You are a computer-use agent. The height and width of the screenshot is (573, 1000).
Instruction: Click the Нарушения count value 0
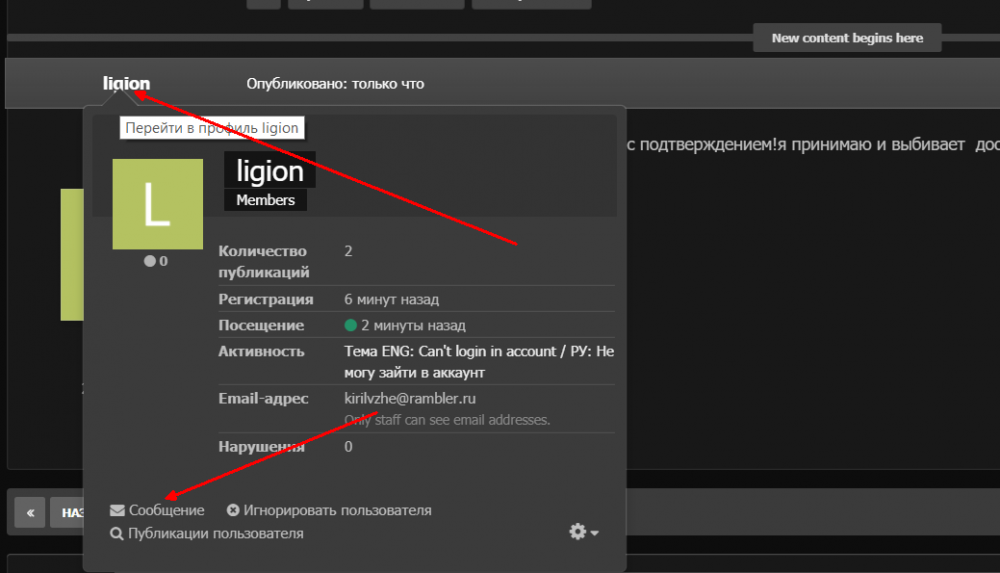point(348,447)
